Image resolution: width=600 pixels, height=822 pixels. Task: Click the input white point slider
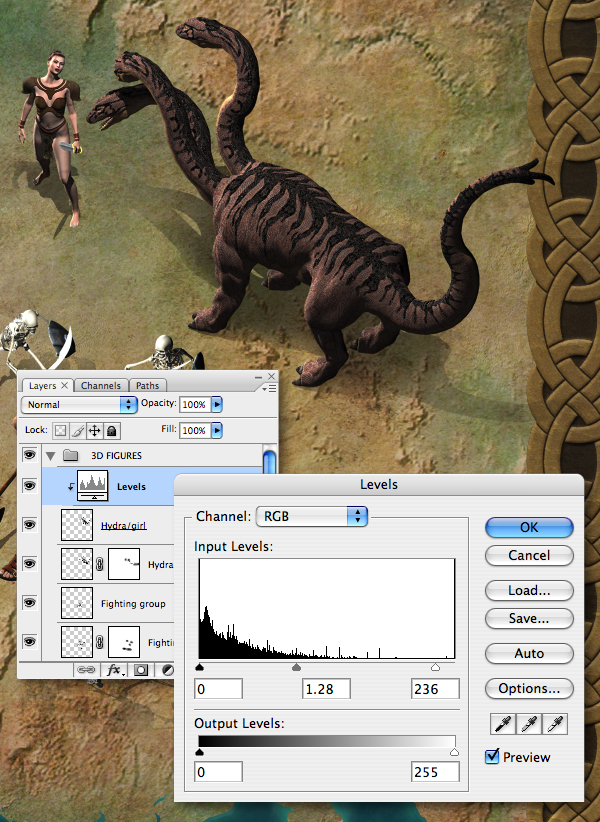point(435,667)
